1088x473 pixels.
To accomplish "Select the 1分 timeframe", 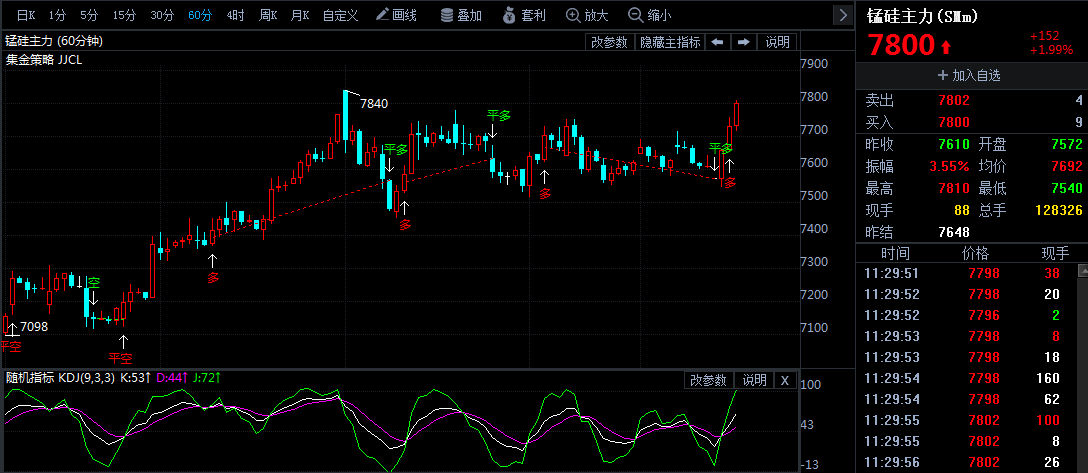I will click(x=58, y=15).
